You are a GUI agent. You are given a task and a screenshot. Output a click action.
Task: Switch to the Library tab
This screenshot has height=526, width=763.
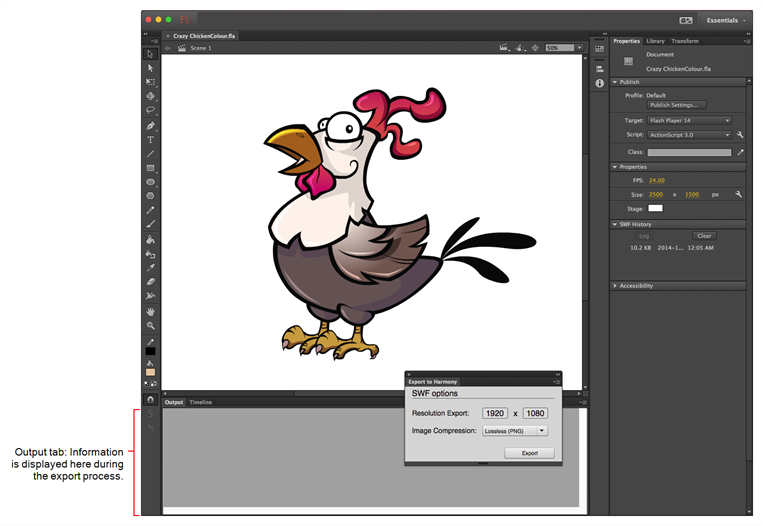tap(655, 41)
